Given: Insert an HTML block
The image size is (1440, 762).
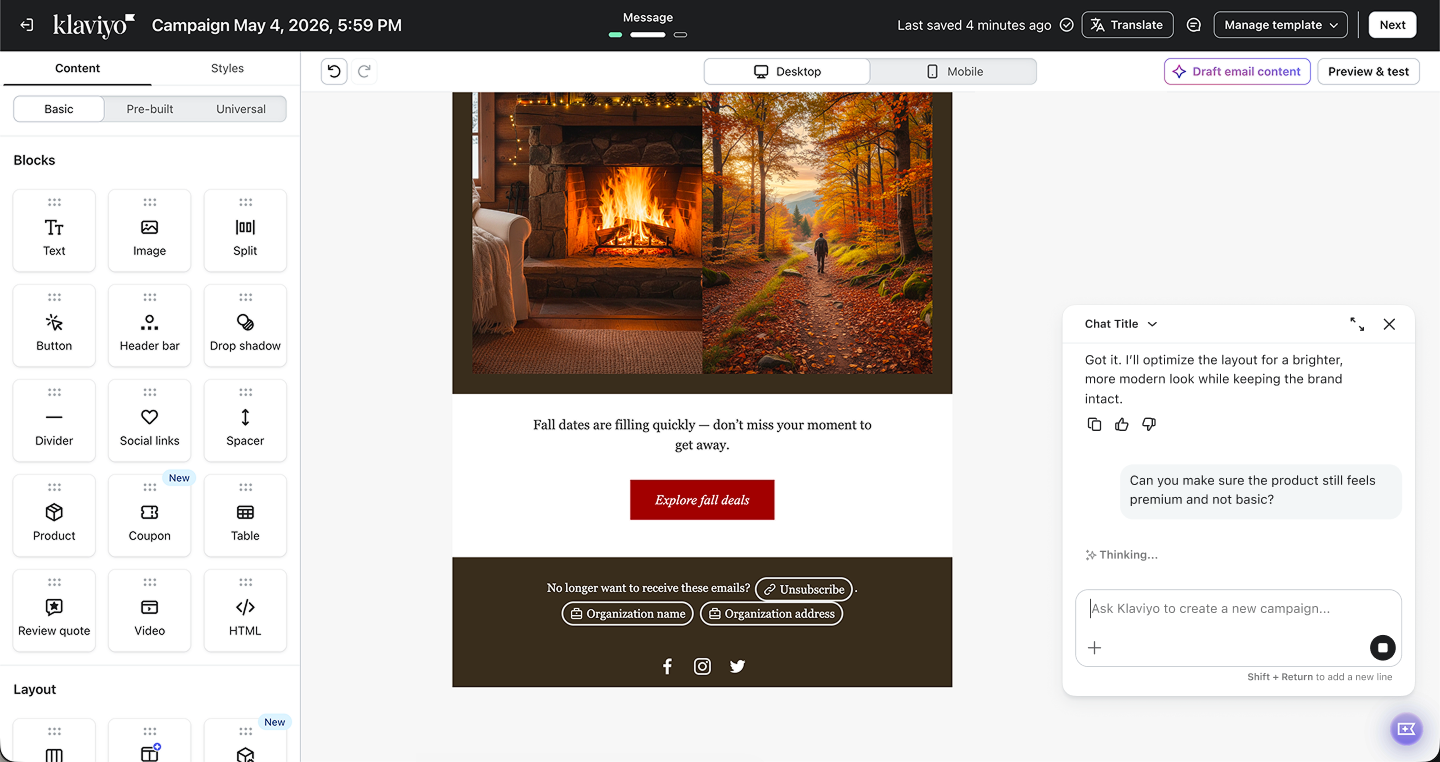Looking at the screenshot, I should (245, 610).
